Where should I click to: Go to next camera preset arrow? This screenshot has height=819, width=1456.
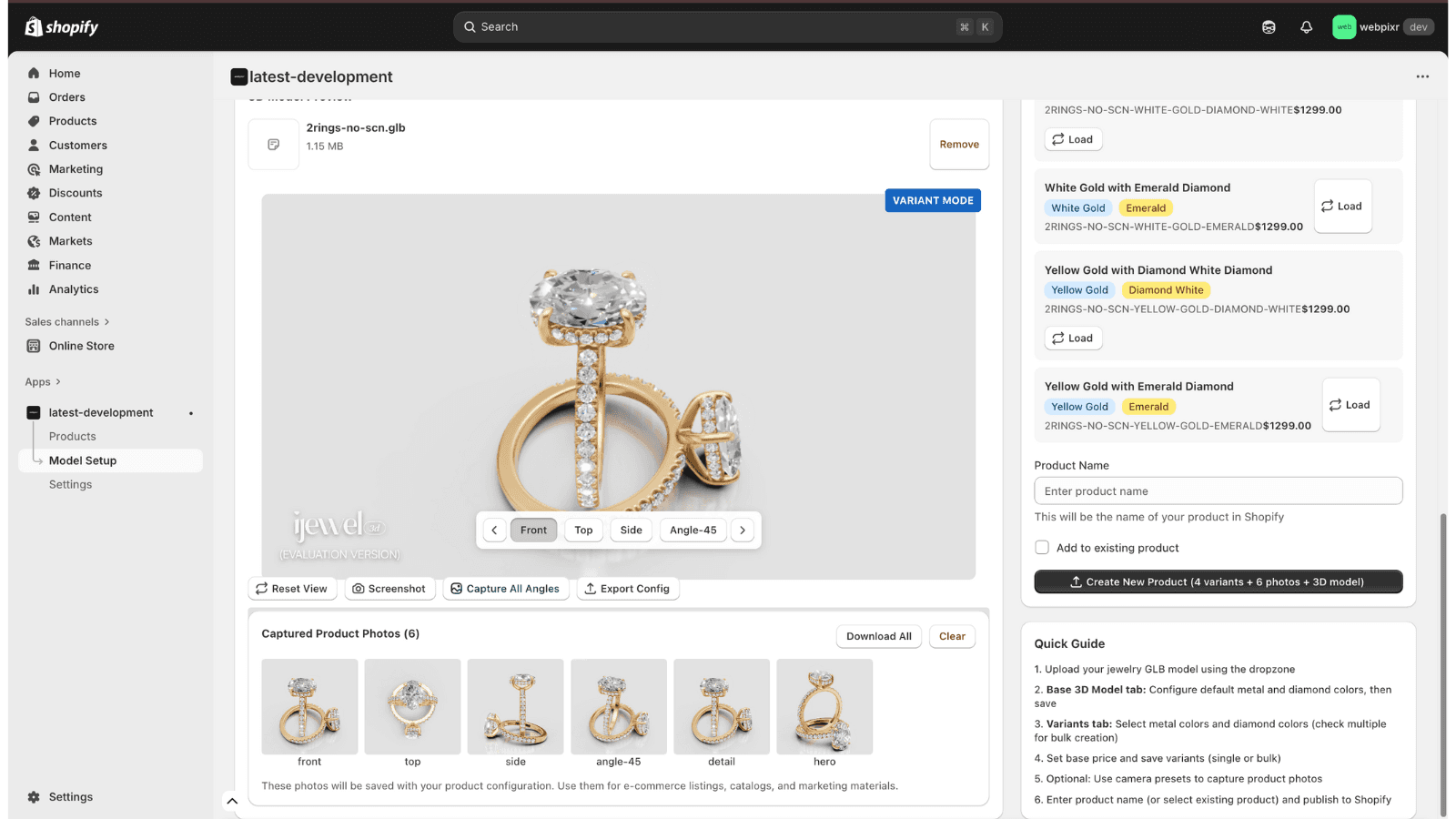(x=743, y=531)
